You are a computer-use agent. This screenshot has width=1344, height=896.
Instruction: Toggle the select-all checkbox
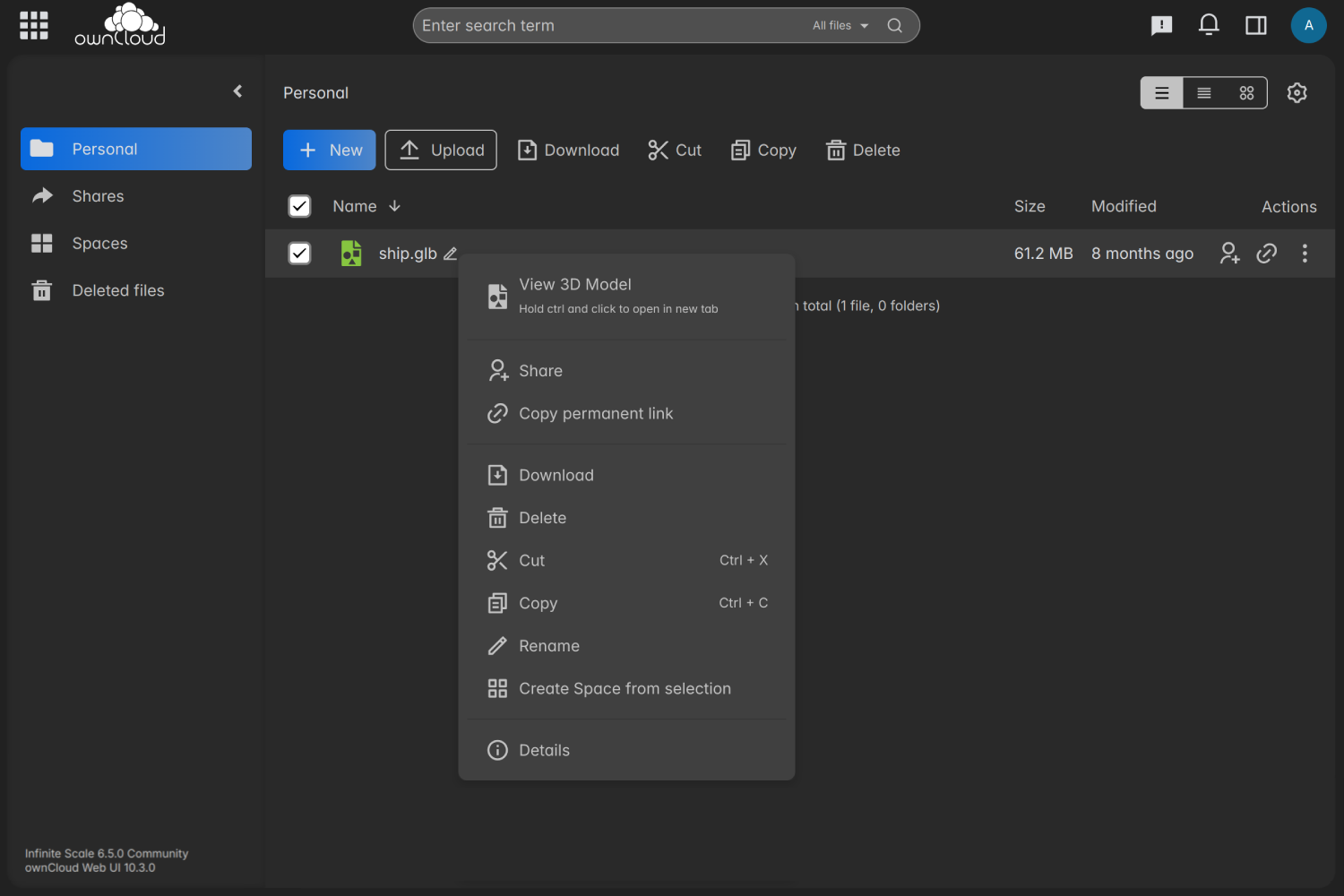[x=299, y=206]
